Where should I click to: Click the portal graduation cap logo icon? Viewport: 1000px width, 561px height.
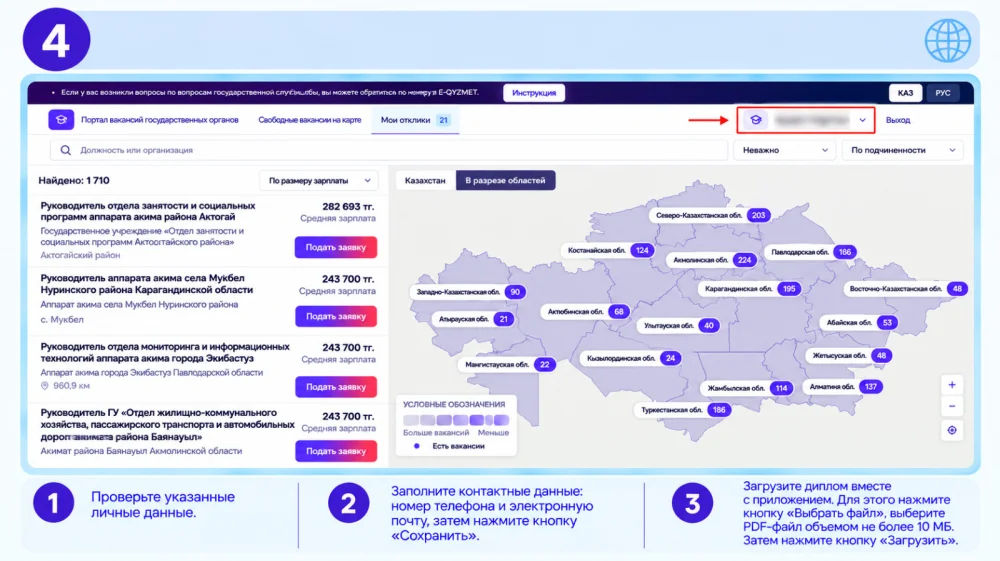(x=61, y=120)
